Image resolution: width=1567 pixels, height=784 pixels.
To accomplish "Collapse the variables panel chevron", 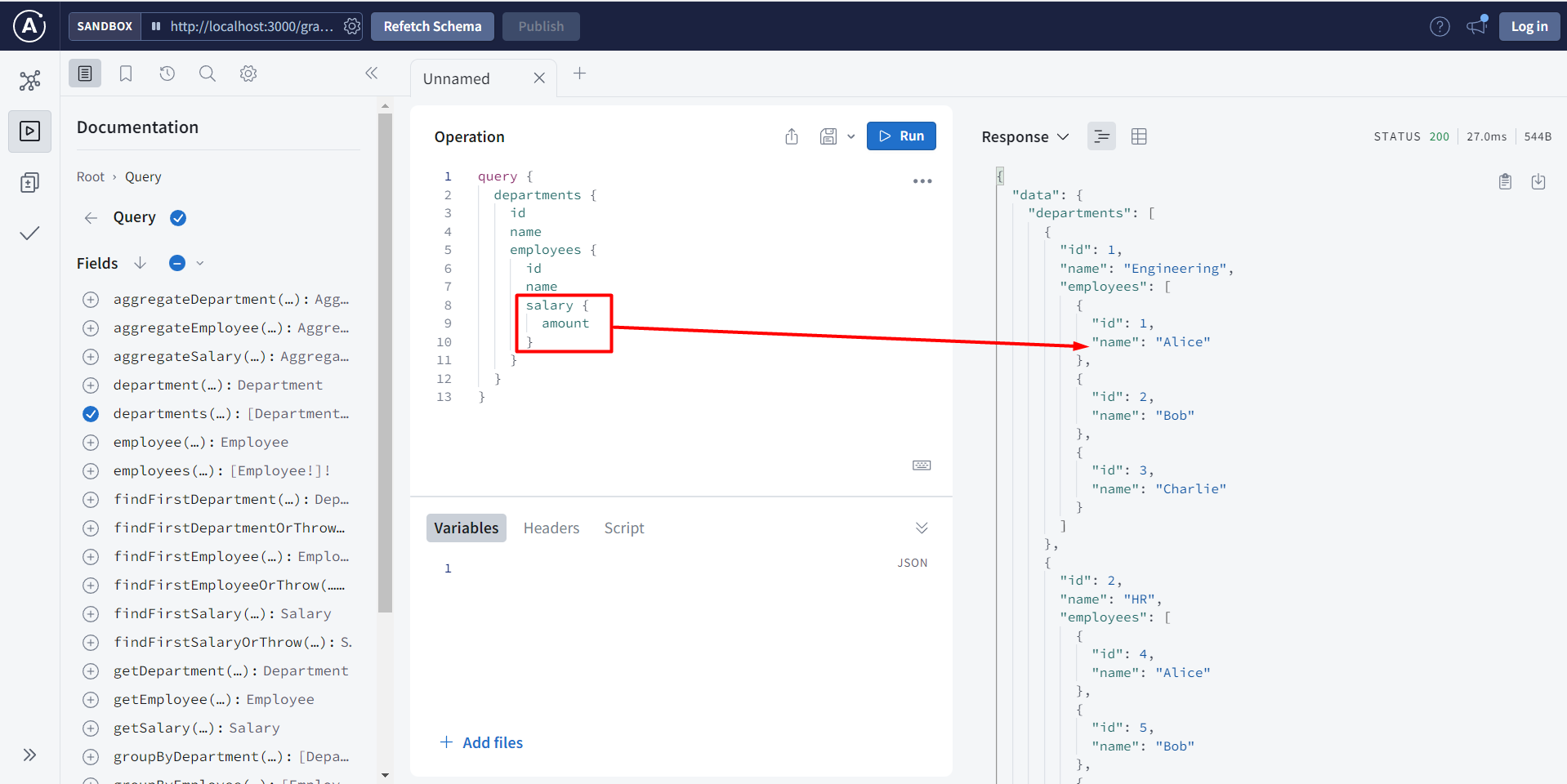I will (x=922, y=528).
